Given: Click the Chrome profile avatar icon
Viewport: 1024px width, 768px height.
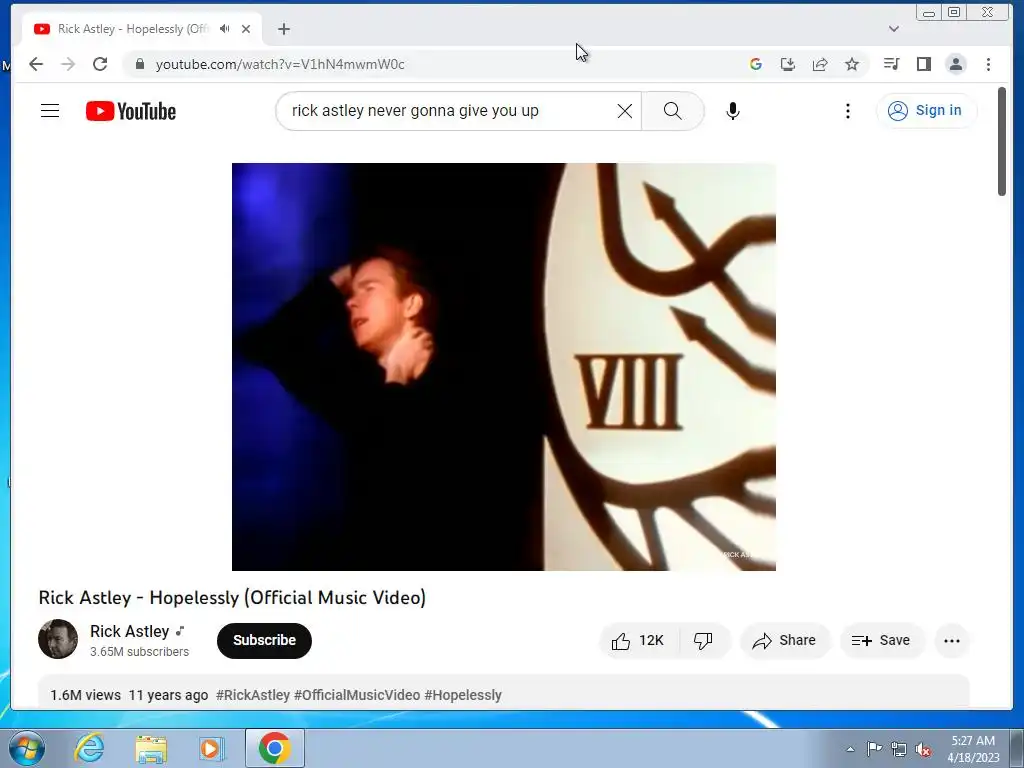Looking at the screenshot, I should tap(956, 64).
